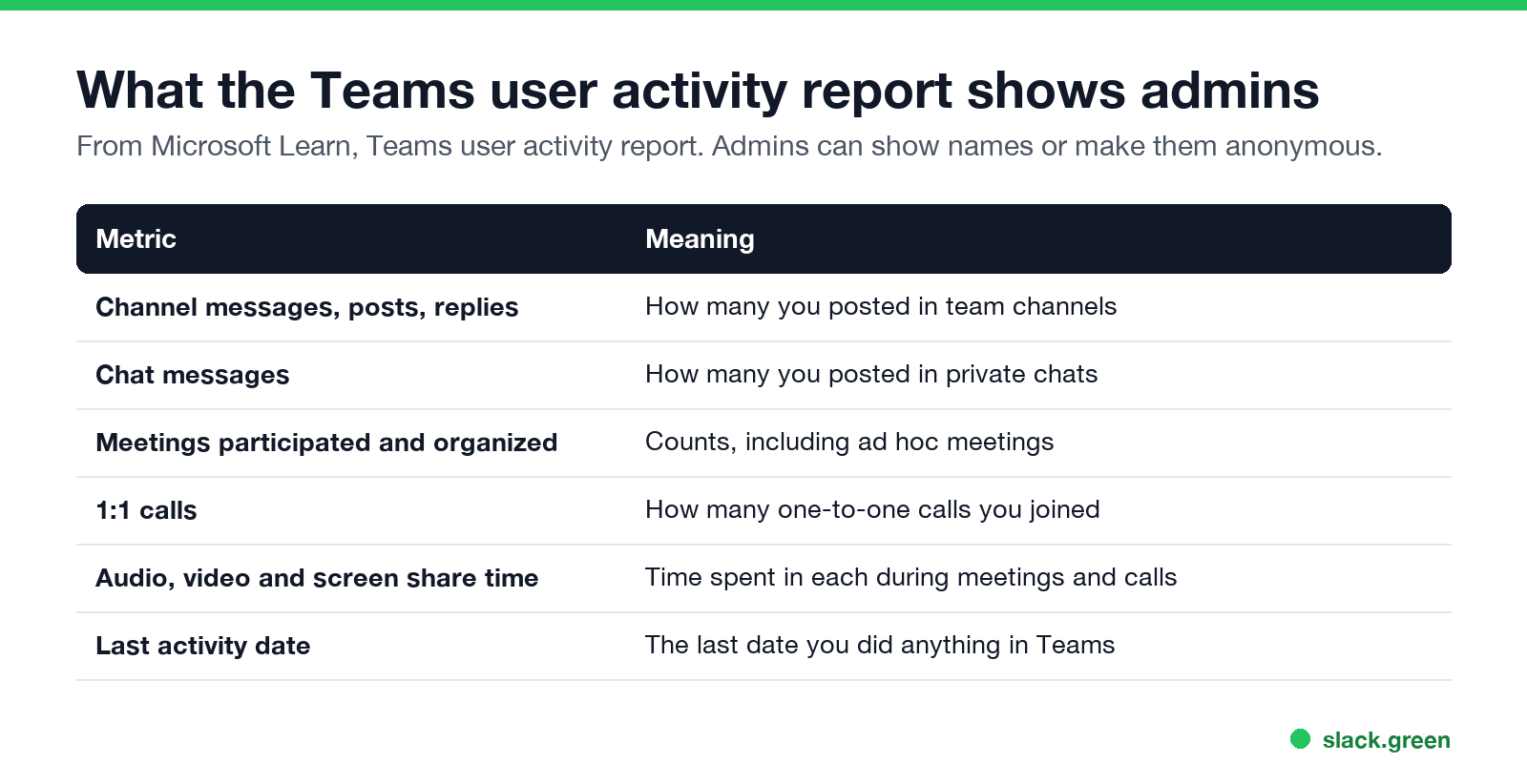The width and height of the screenshot is (1527, 784).
Task: Click 'Counts, including ad hoc meetings' text
Action: tap(849, 442)
